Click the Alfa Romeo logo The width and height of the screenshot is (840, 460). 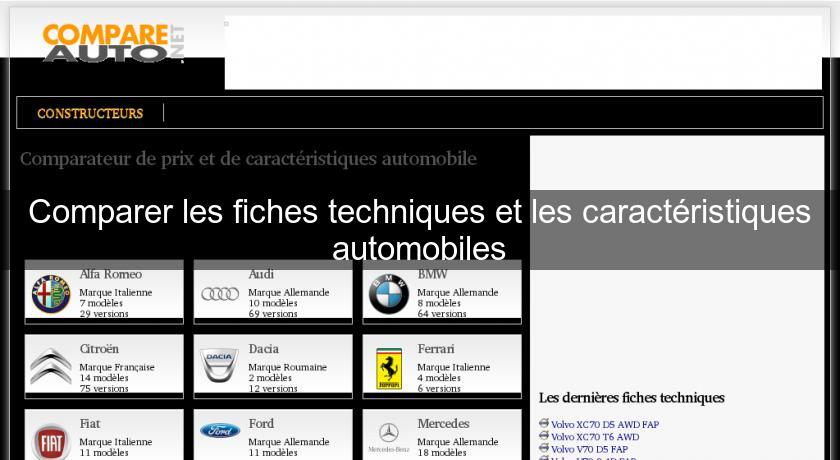point(51,294)
